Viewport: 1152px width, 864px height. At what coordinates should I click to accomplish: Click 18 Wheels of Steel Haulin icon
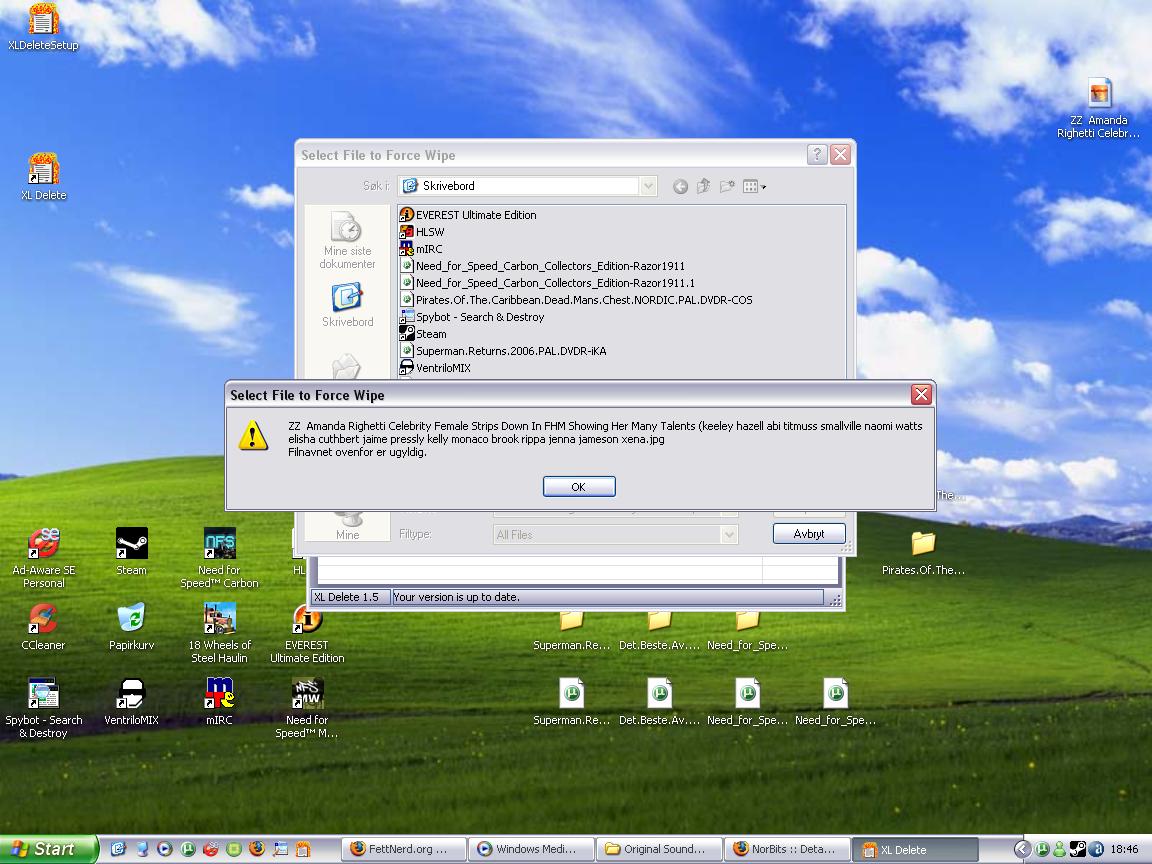coord(219,633)
